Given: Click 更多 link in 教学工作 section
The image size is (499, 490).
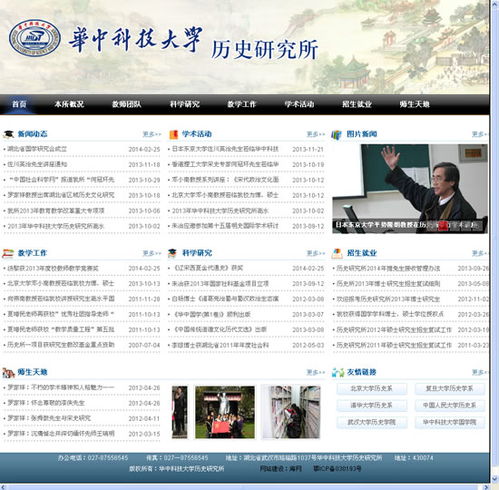Looking at the screenshot, I should tap(152, 253).
